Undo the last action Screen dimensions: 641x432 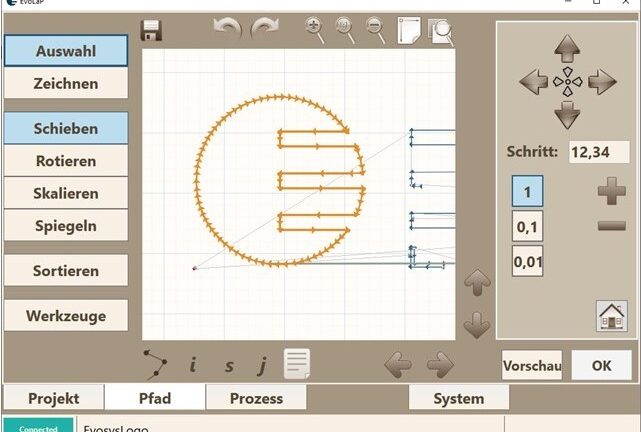(x=227, y=29)
